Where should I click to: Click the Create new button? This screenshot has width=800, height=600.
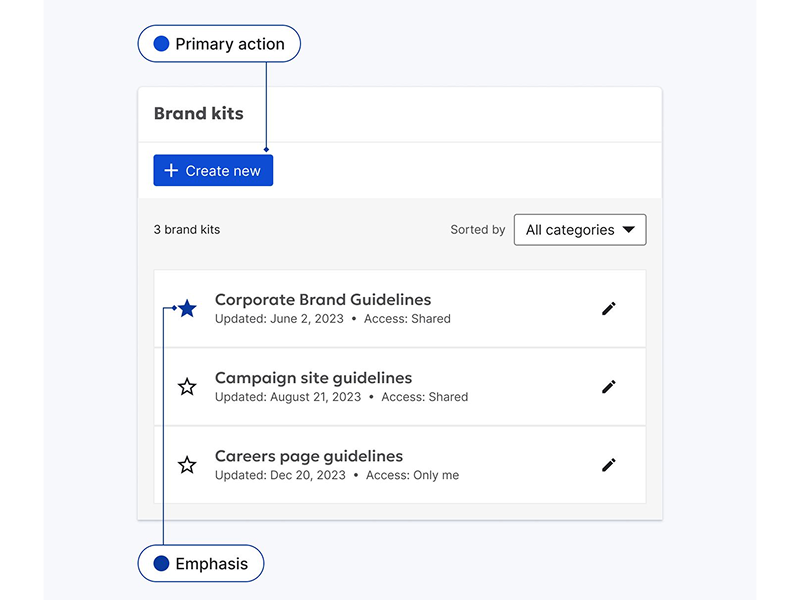click(x=212, y=170)
